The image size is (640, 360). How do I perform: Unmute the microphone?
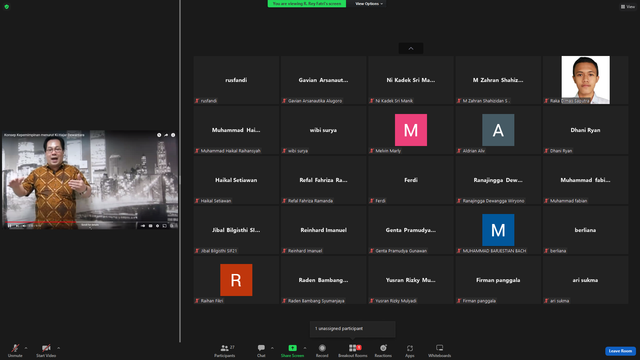15,350
